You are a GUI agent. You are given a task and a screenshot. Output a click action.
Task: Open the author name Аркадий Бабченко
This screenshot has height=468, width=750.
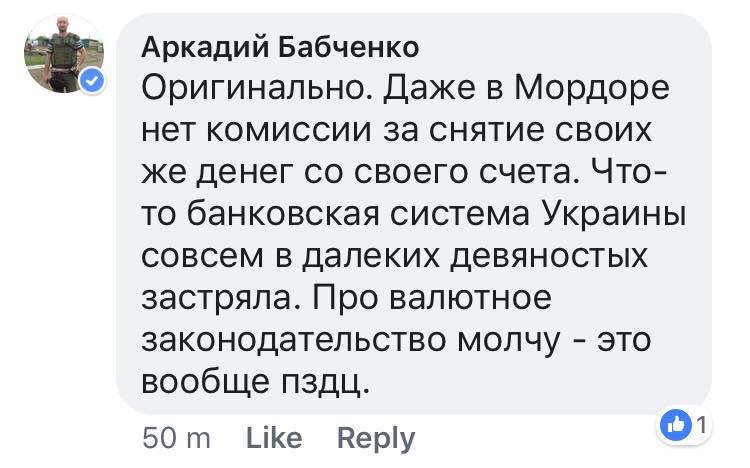point(281,46)
